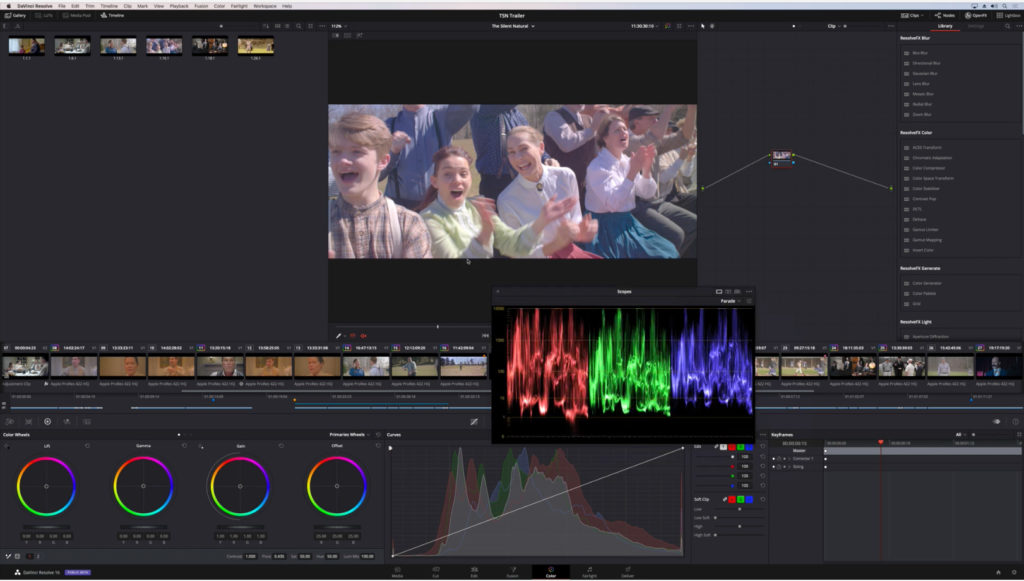Reset the Lift color wheel
This screenshot has height=581, width=1024.
pyautogui.click(x=88, y=446)
